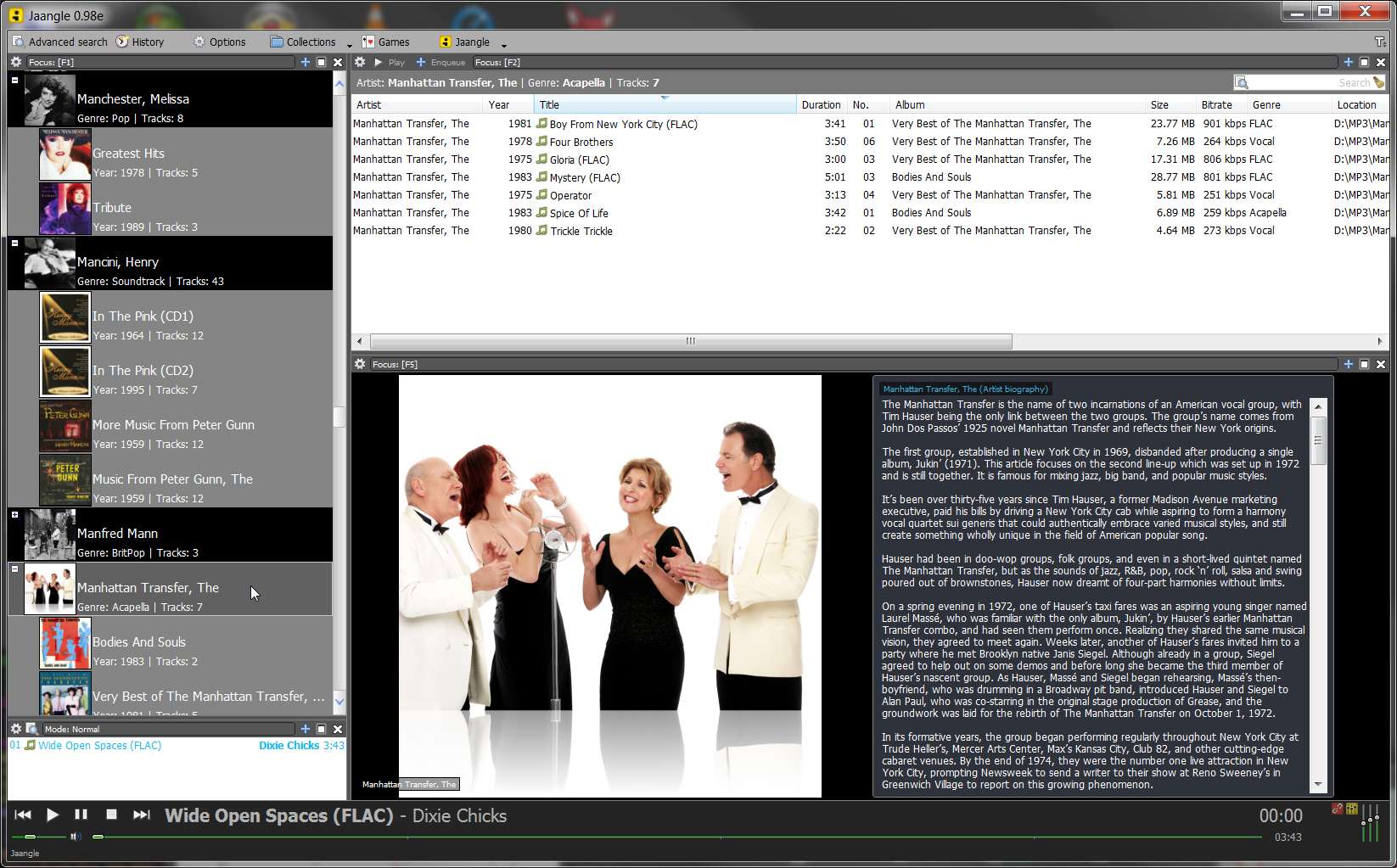Image resolution: width=1397 pixels, height=868 pixels.
Task: Mute audio using the speaker icon
Action: 76,837
